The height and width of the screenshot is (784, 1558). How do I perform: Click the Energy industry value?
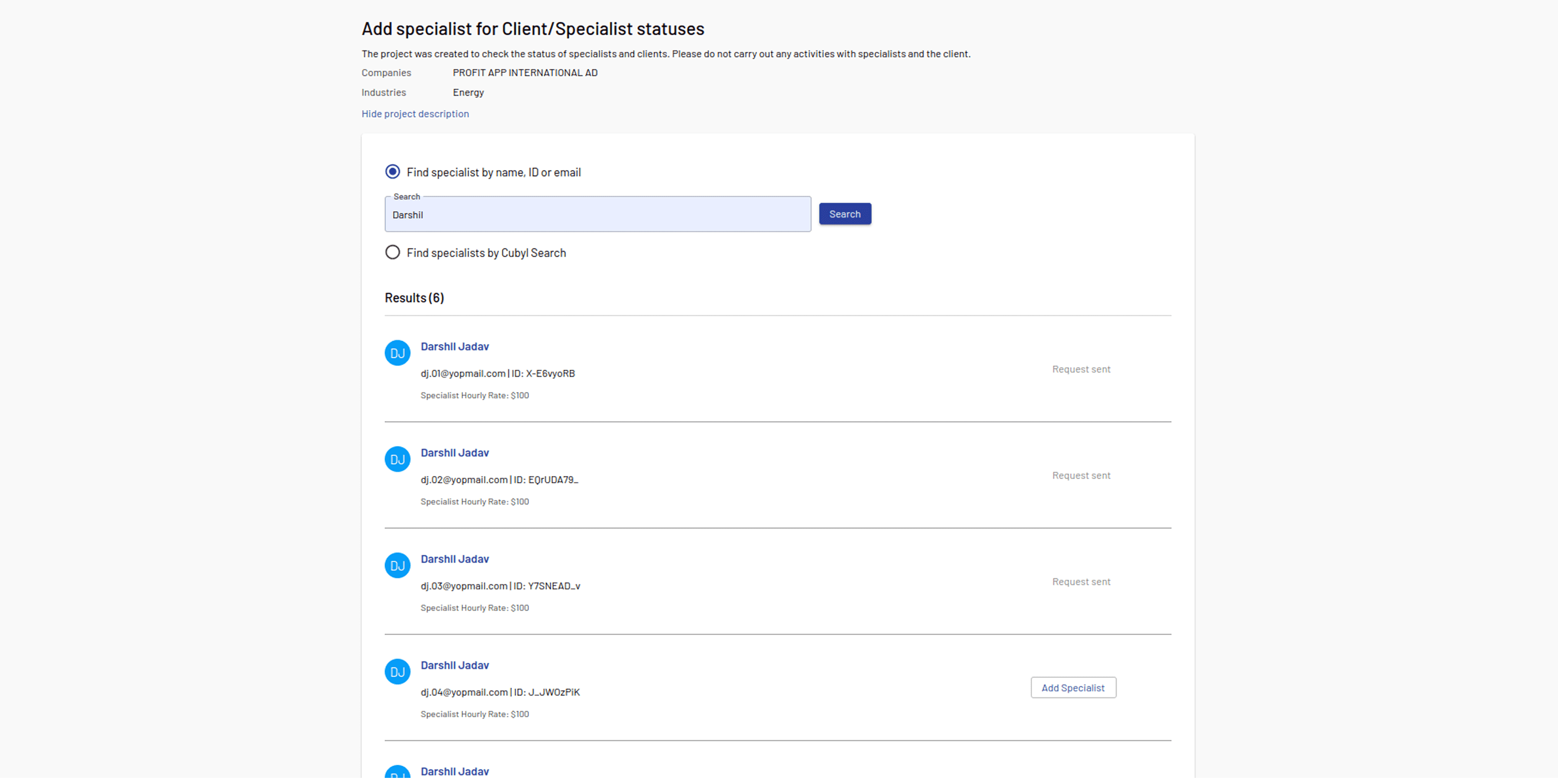coord(468,93)
